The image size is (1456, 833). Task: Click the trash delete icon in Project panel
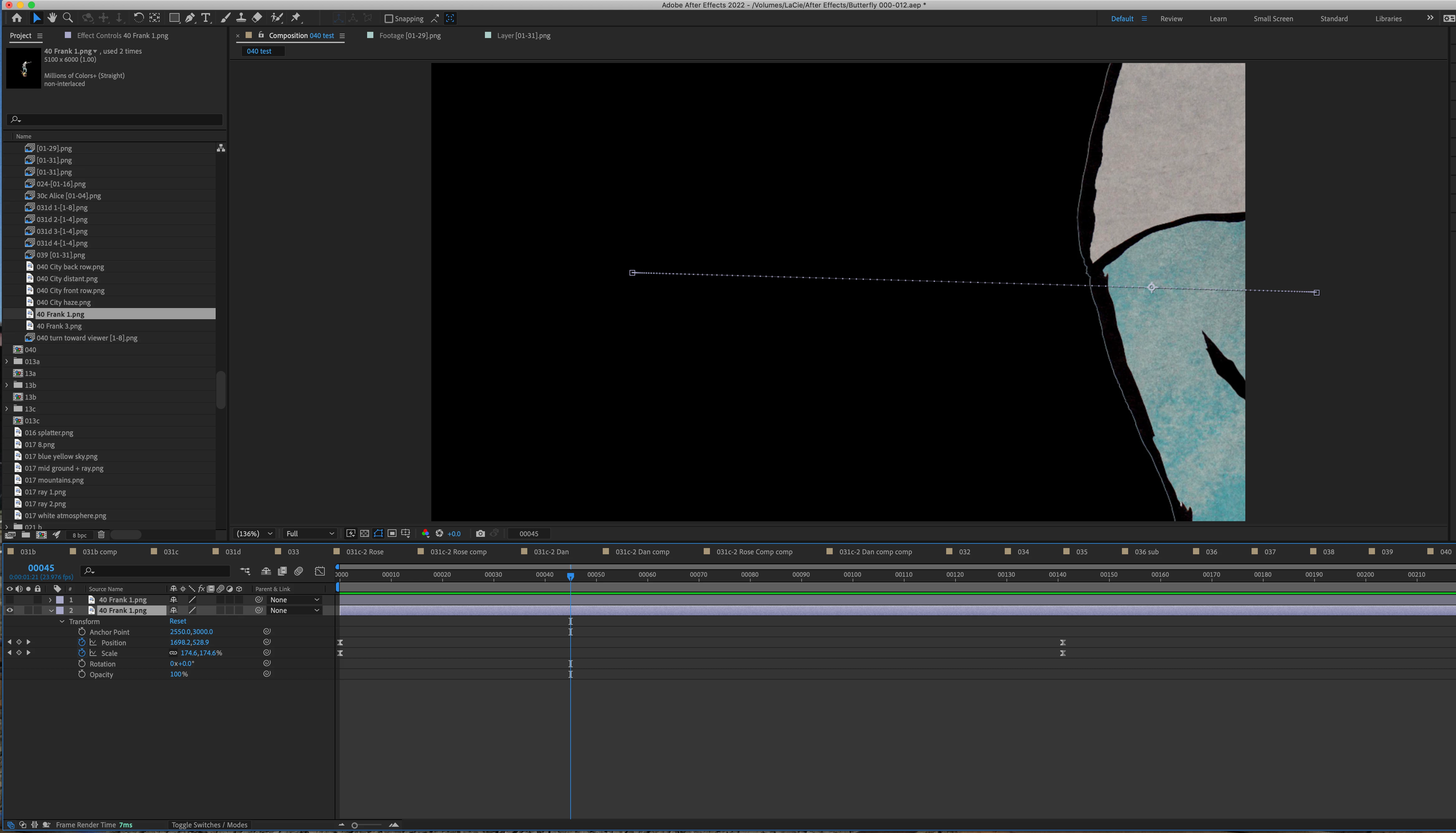tap(101, 535)
